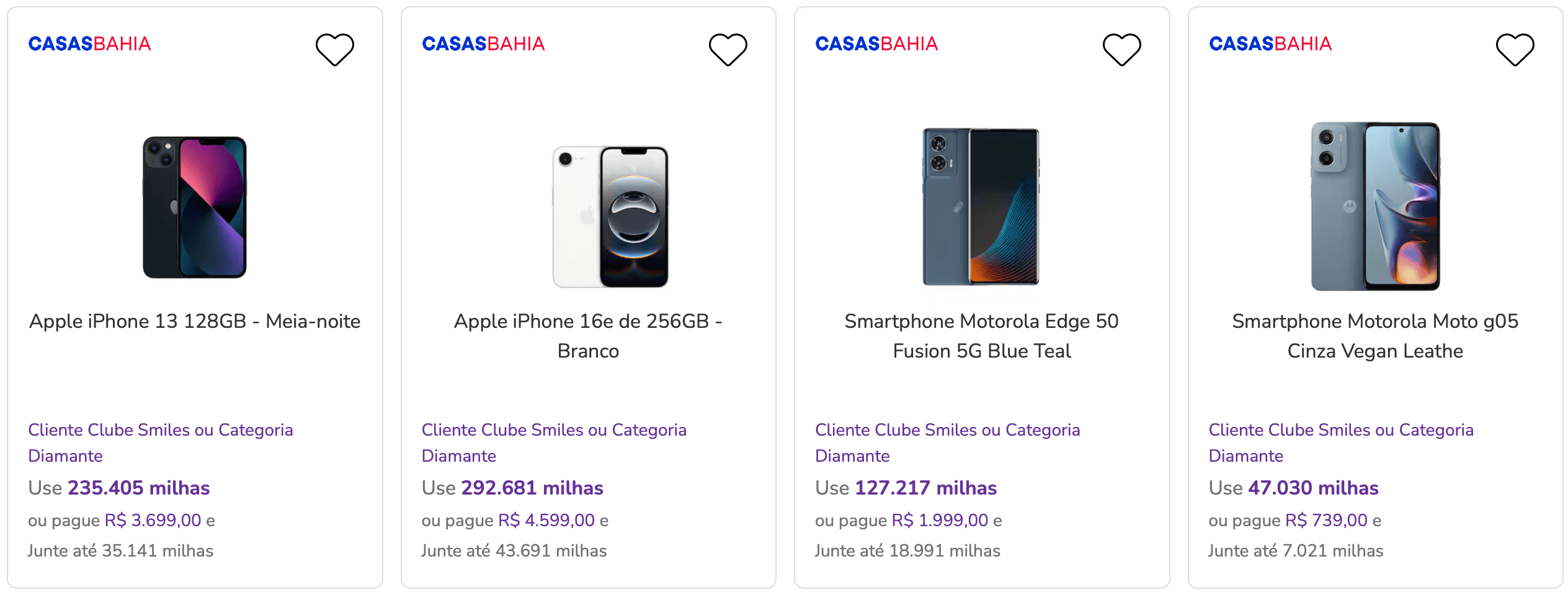Click the 292.681 milhas price

pos(532,488)
